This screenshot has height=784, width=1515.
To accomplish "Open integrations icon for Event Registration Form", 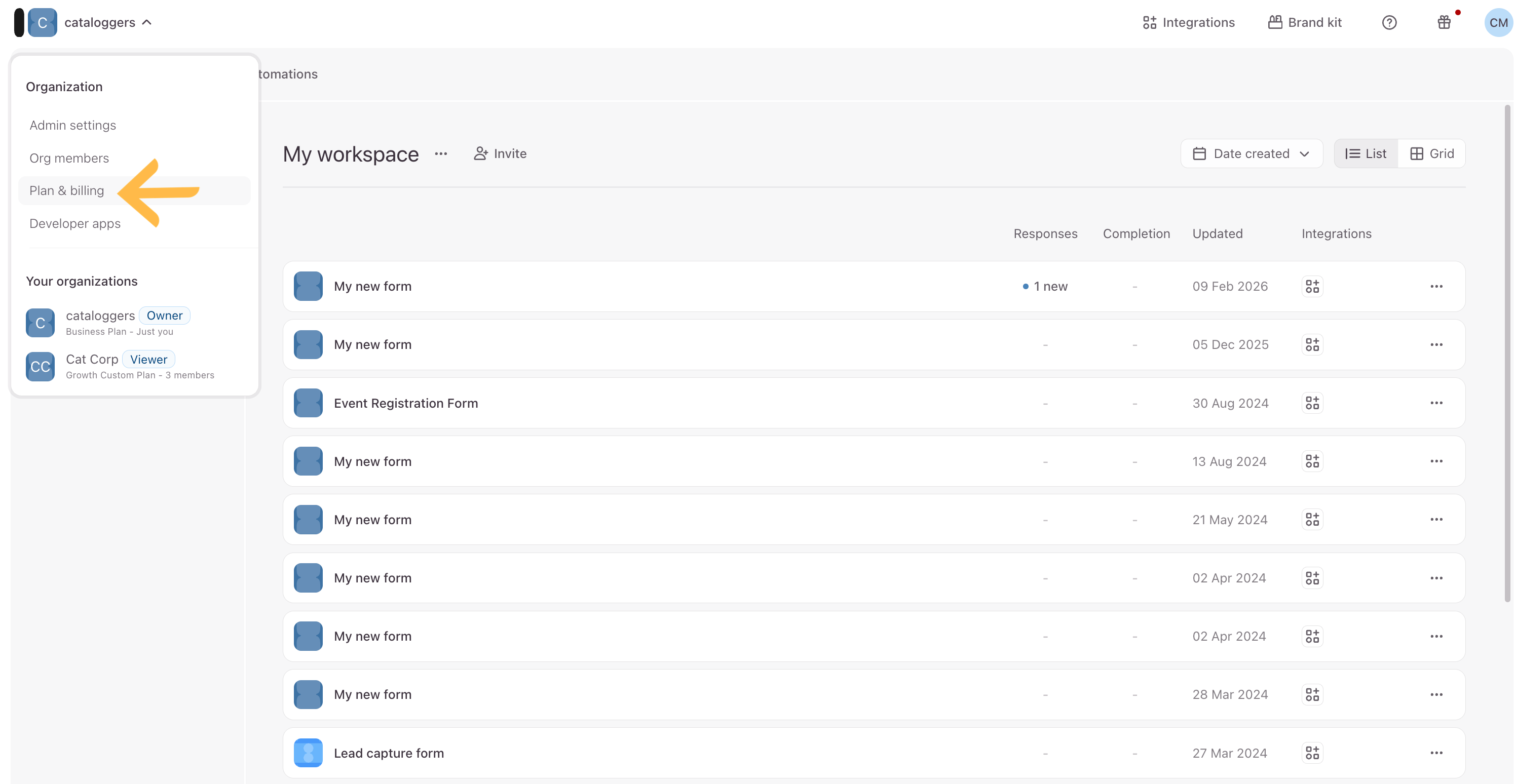I will (1312, 403).
